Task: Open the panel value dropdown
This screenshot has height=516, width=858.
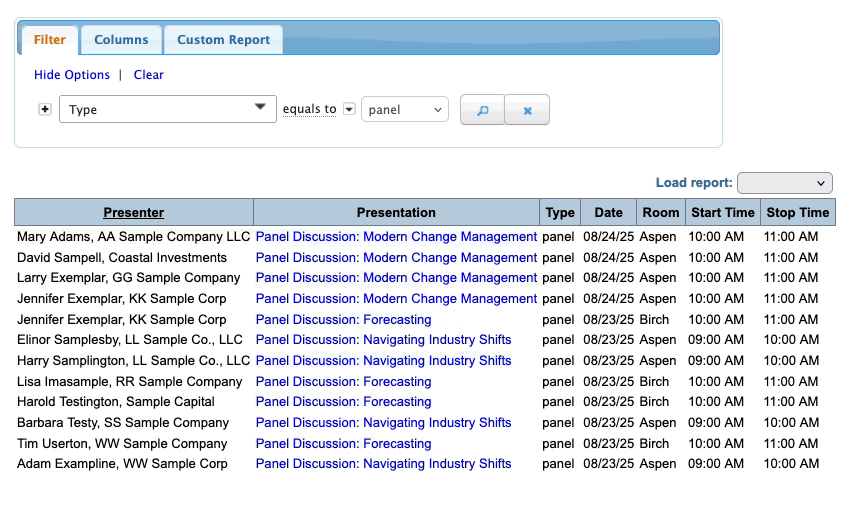Action: (404, 110)
